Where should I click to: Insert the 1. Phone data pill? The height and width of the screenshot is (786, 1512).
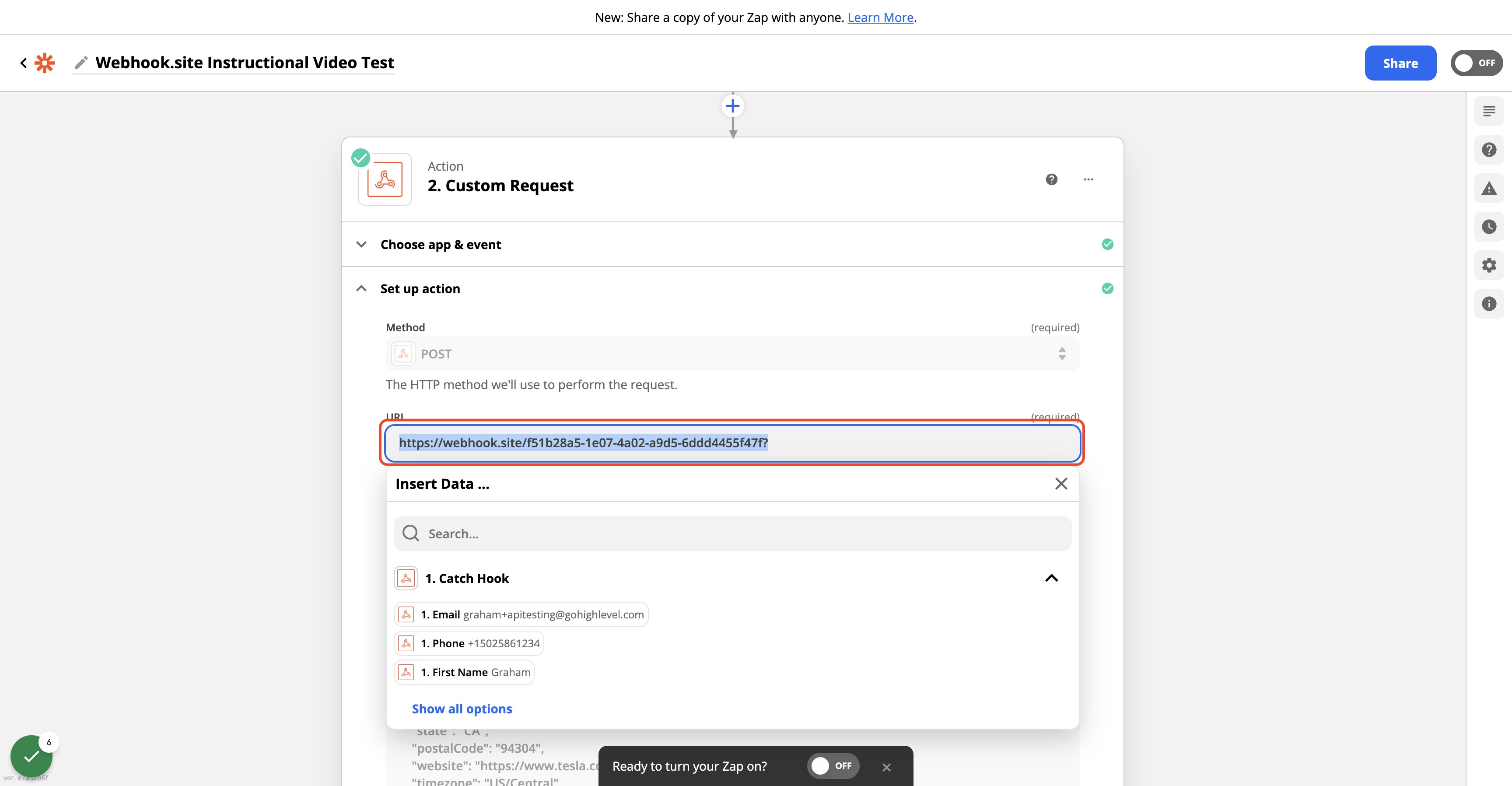point(469,643)
